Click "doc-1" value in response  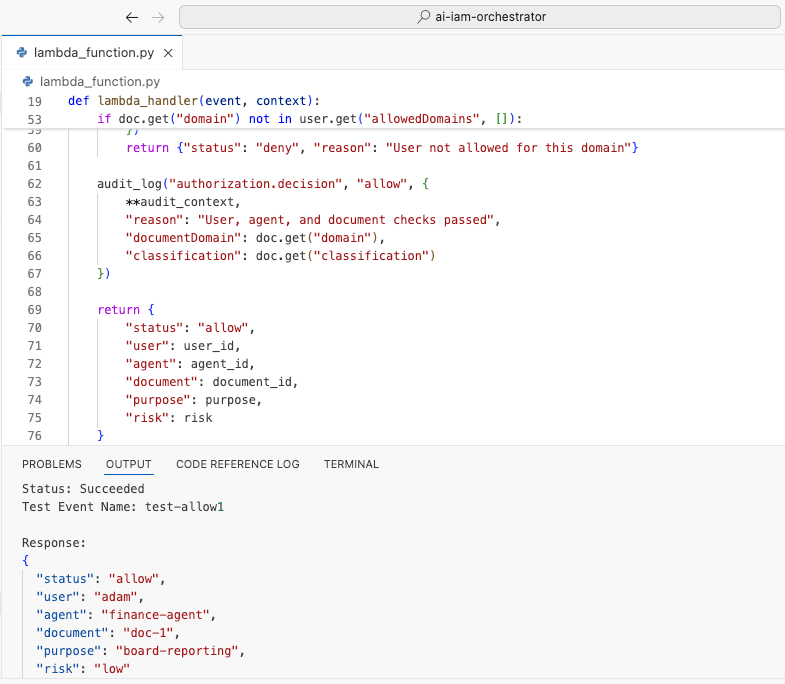click(x=148, y=633)
